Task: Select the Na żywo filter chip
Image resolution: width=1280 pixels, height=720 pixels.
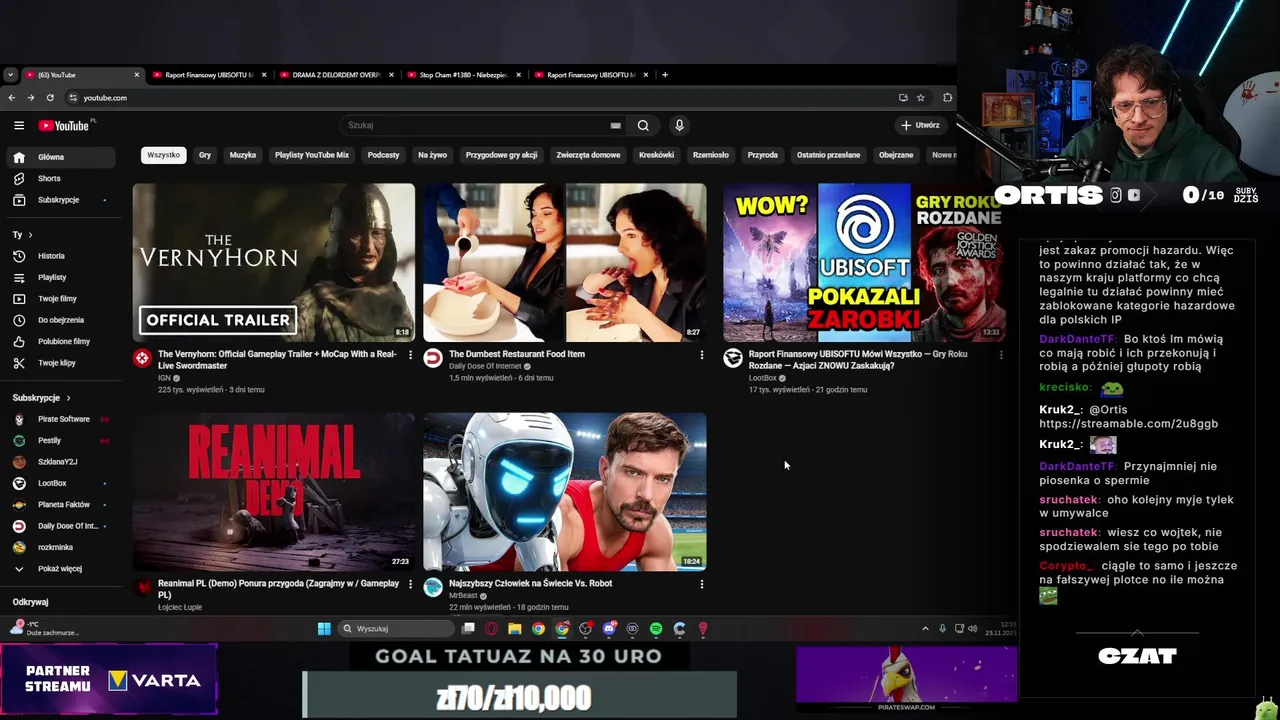Action: (432, 155)
